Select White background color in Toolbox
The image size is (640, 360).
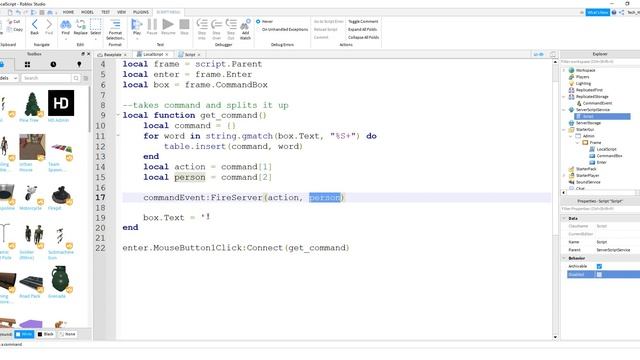coord(24,334)
